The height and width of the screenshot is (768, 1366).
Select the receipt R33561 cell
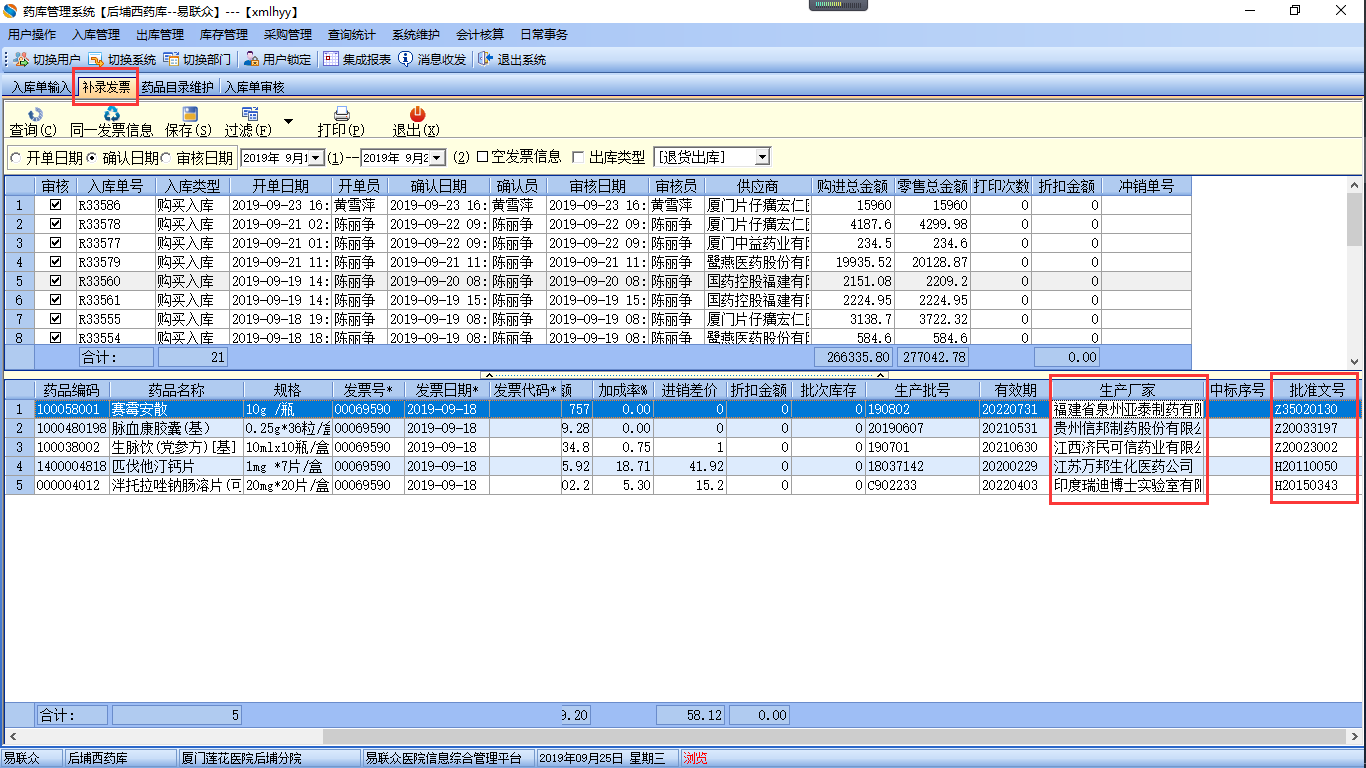(x=115, y=300)
